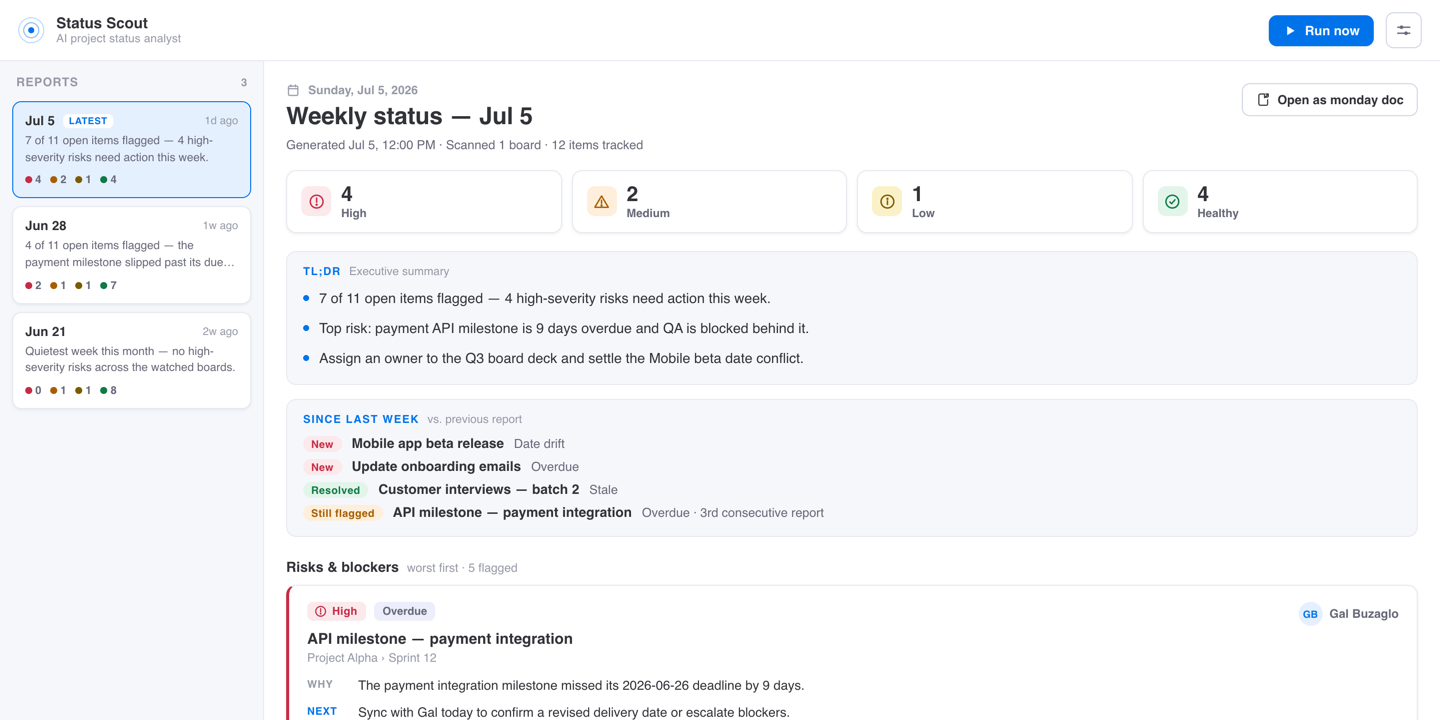This screenshot has width=1440, height=720.
Task: Open API milestone in Since last week list
Action: point(512,512)
